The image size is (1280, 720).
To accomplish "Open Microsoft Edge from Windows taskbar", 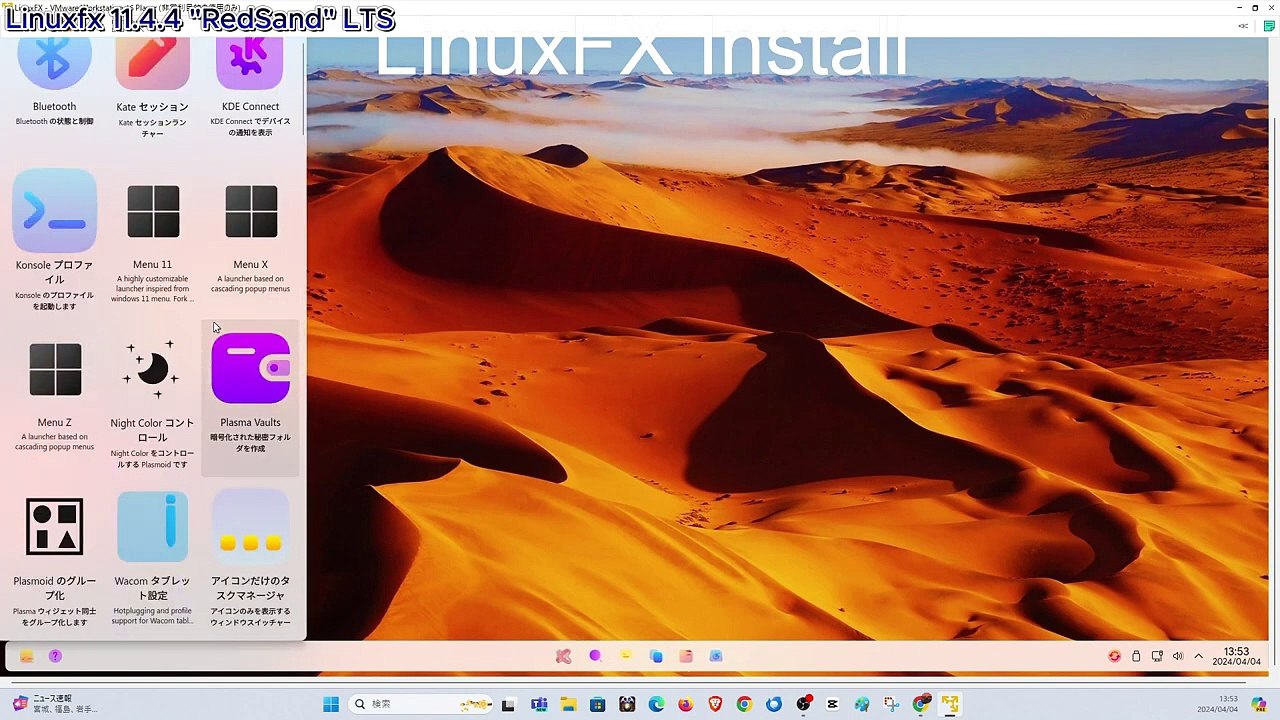I will click(656, 704).
